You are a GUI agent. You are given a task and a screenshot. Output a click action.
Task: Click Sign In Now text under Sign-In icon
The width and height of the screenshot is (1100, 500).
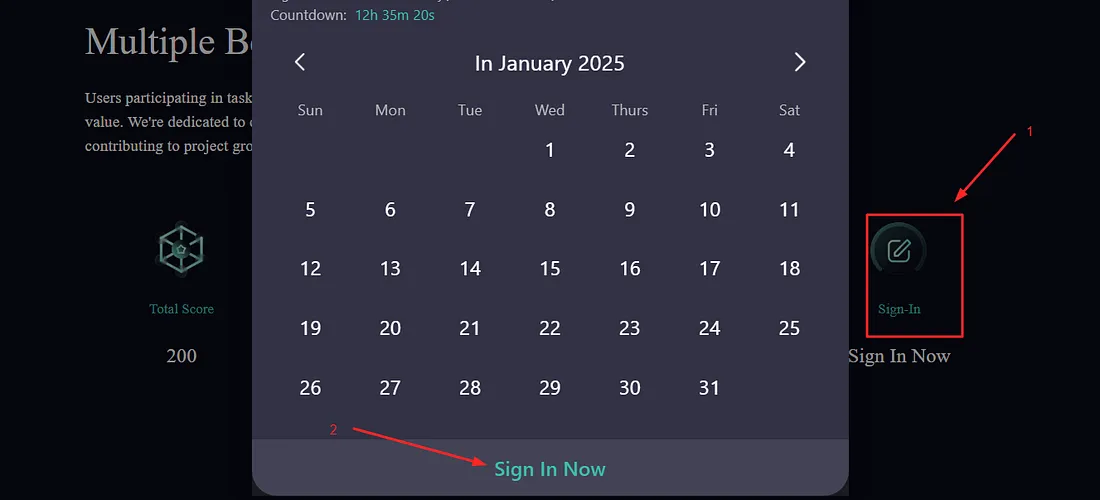point(899,356)
